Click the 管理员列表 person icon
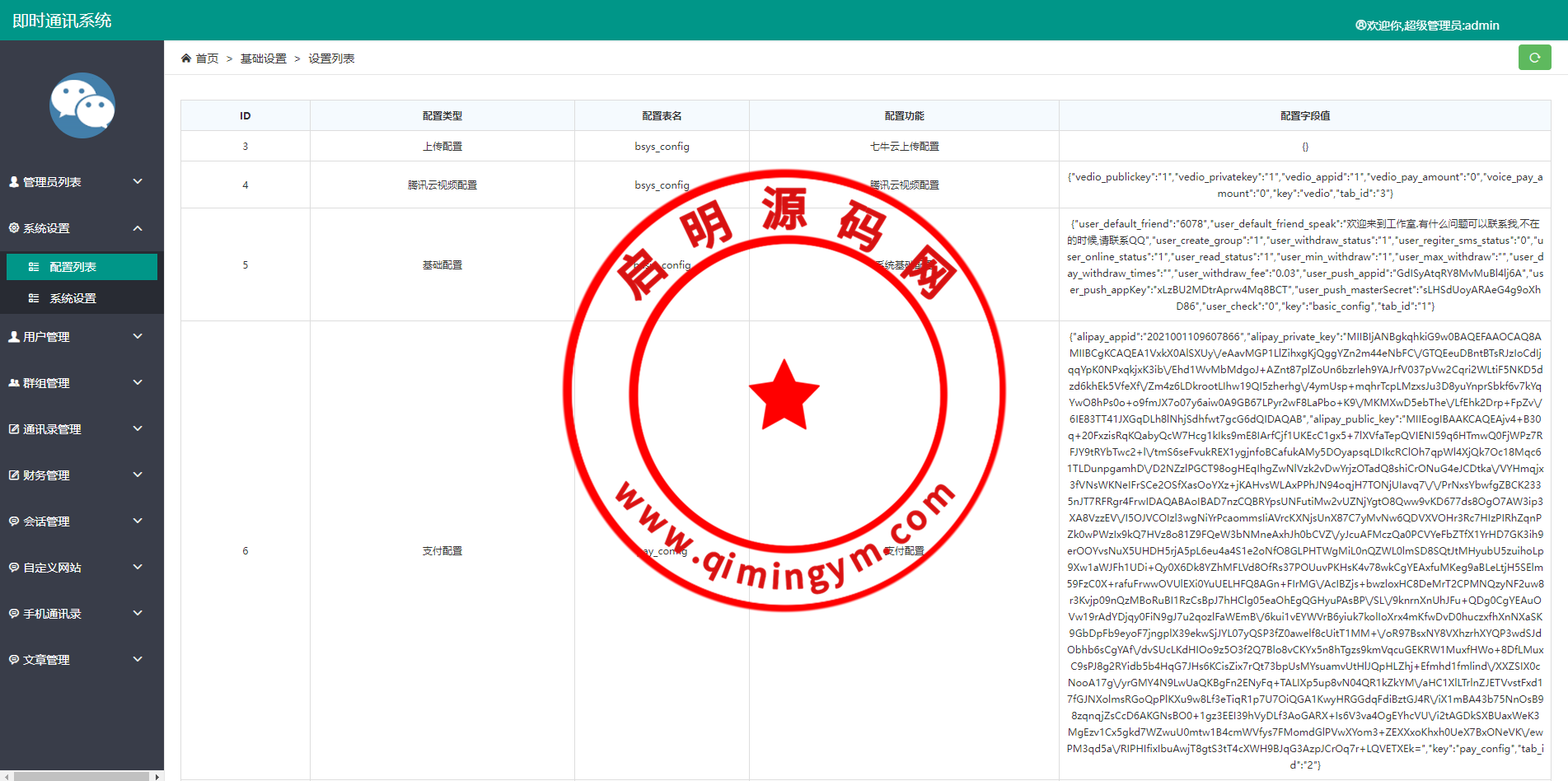 coord(14,182)
